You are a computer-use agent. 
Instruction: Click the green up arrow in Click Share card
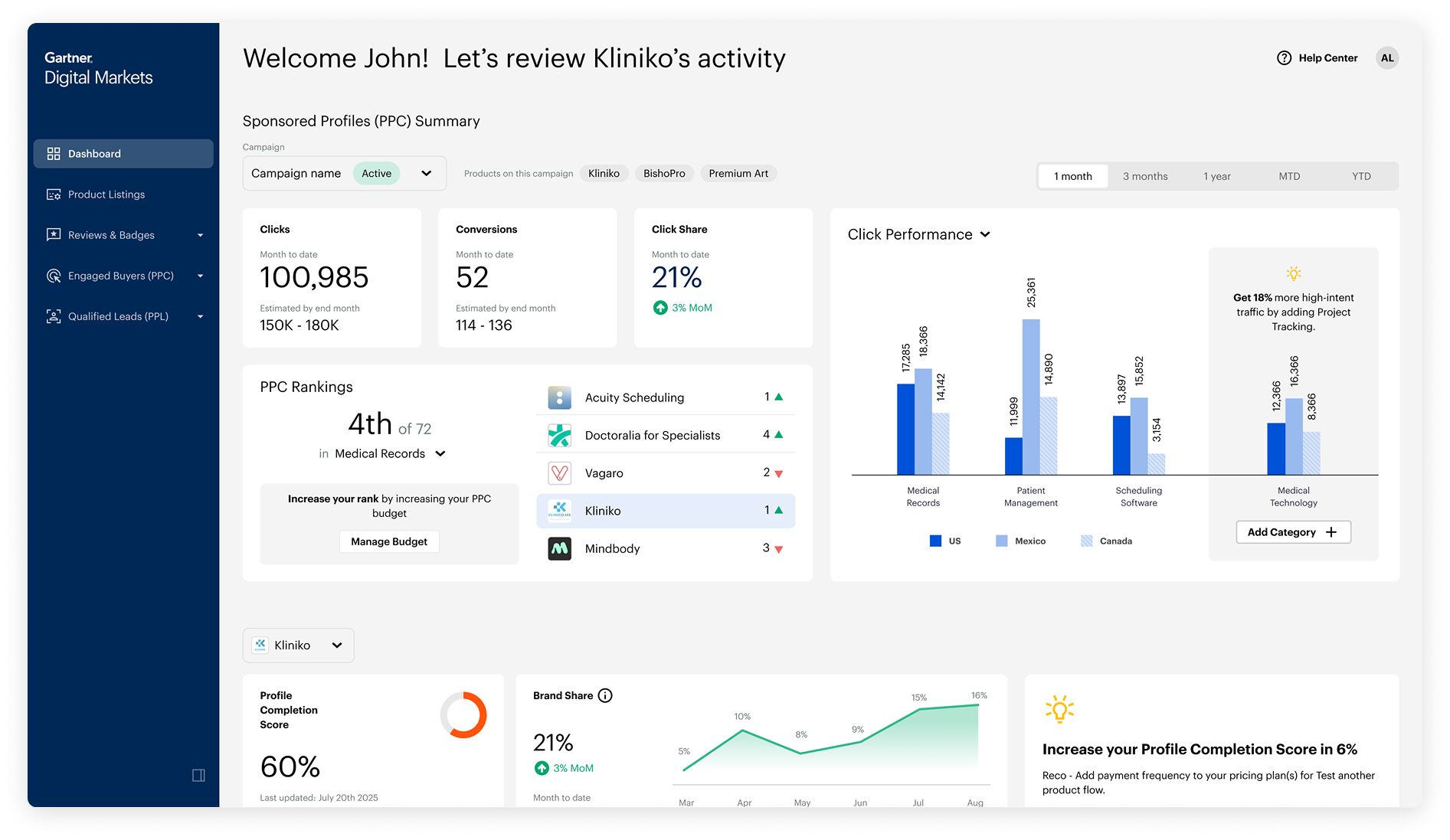point(660,308)
